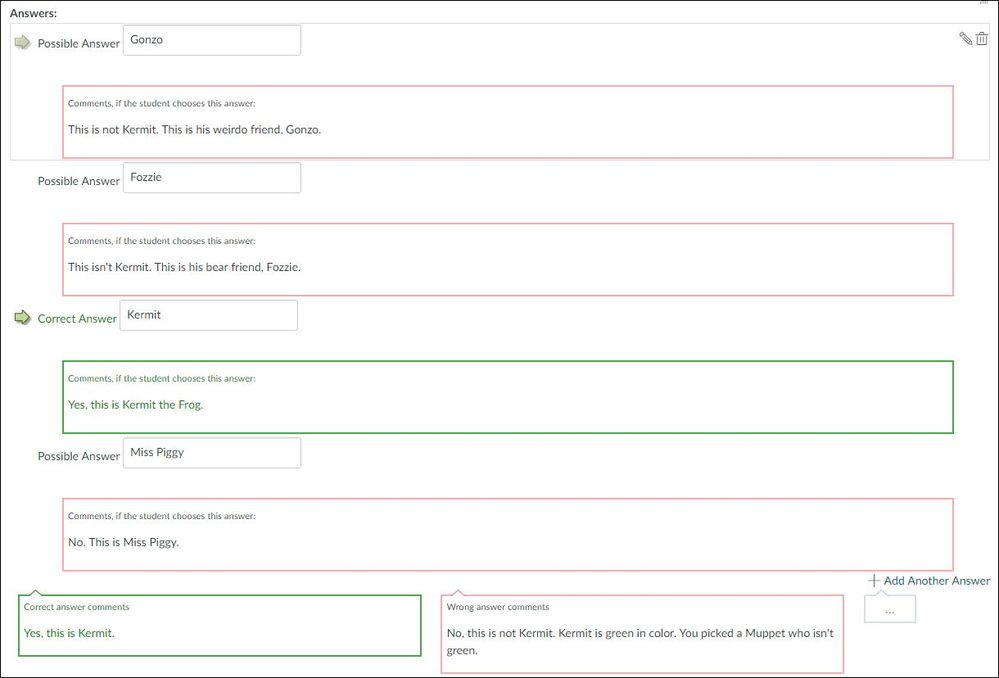Screen dimensions: 999x678
Task: Click the green arrow beside the Gonzo answer
Action: coord(22,42)
